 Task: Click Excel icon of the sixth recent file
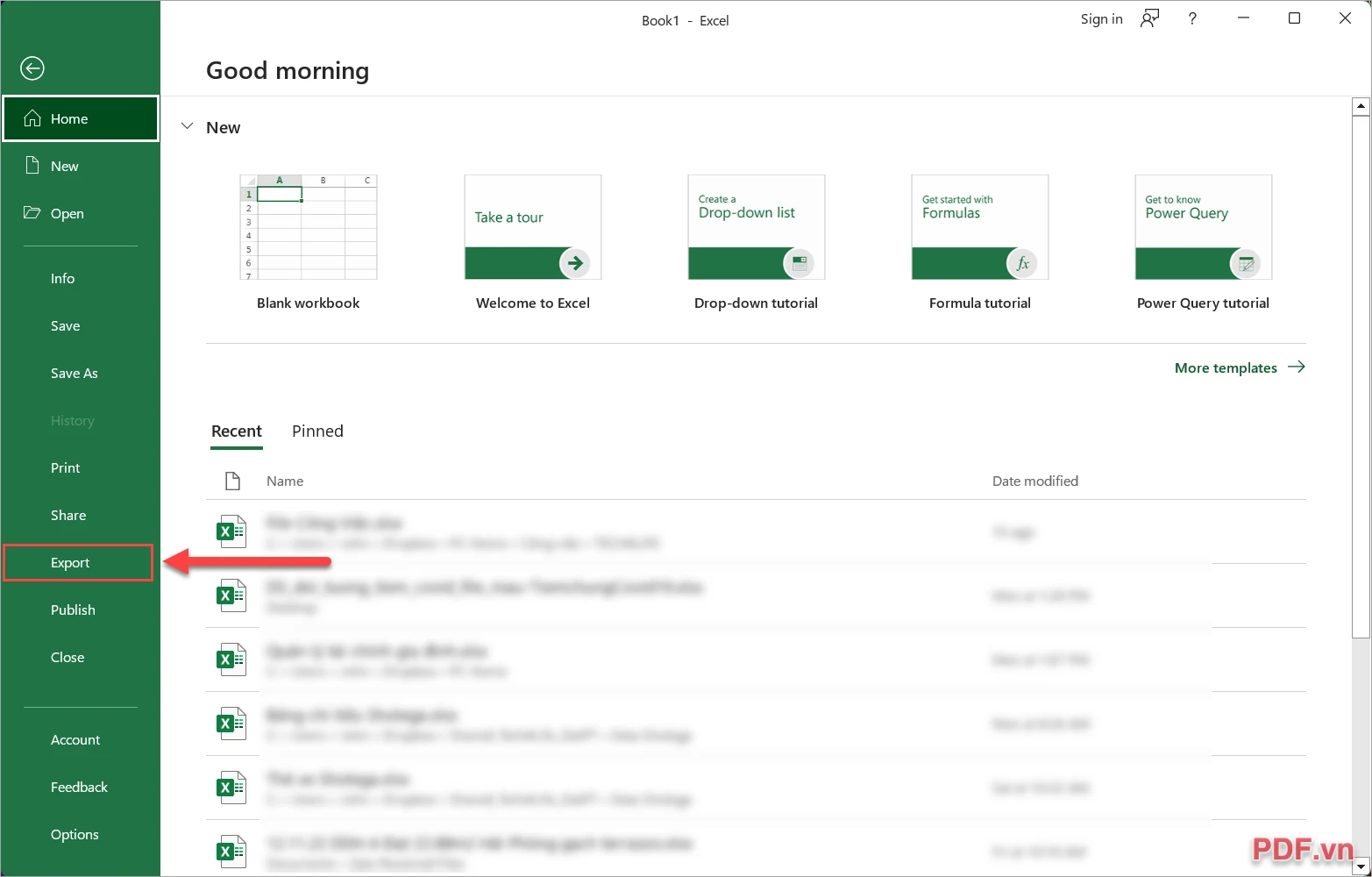[x=231, y=852]
